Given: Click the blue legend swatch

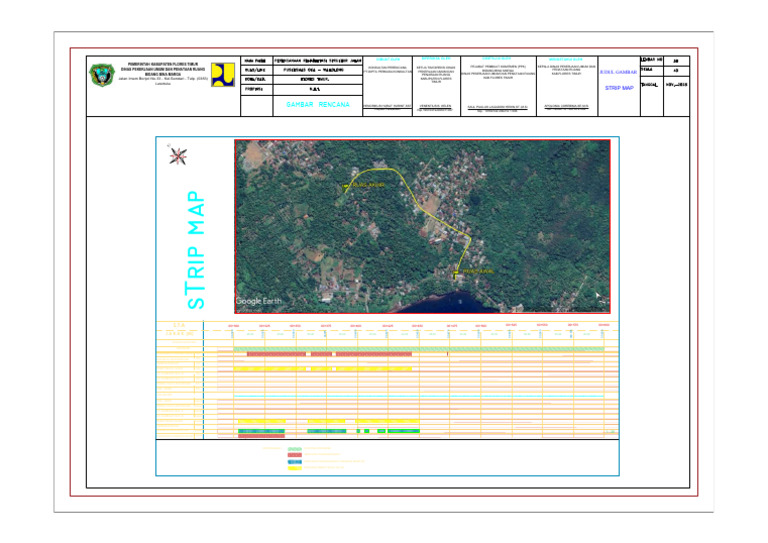Looking at the screenshot, I should 295,462.
